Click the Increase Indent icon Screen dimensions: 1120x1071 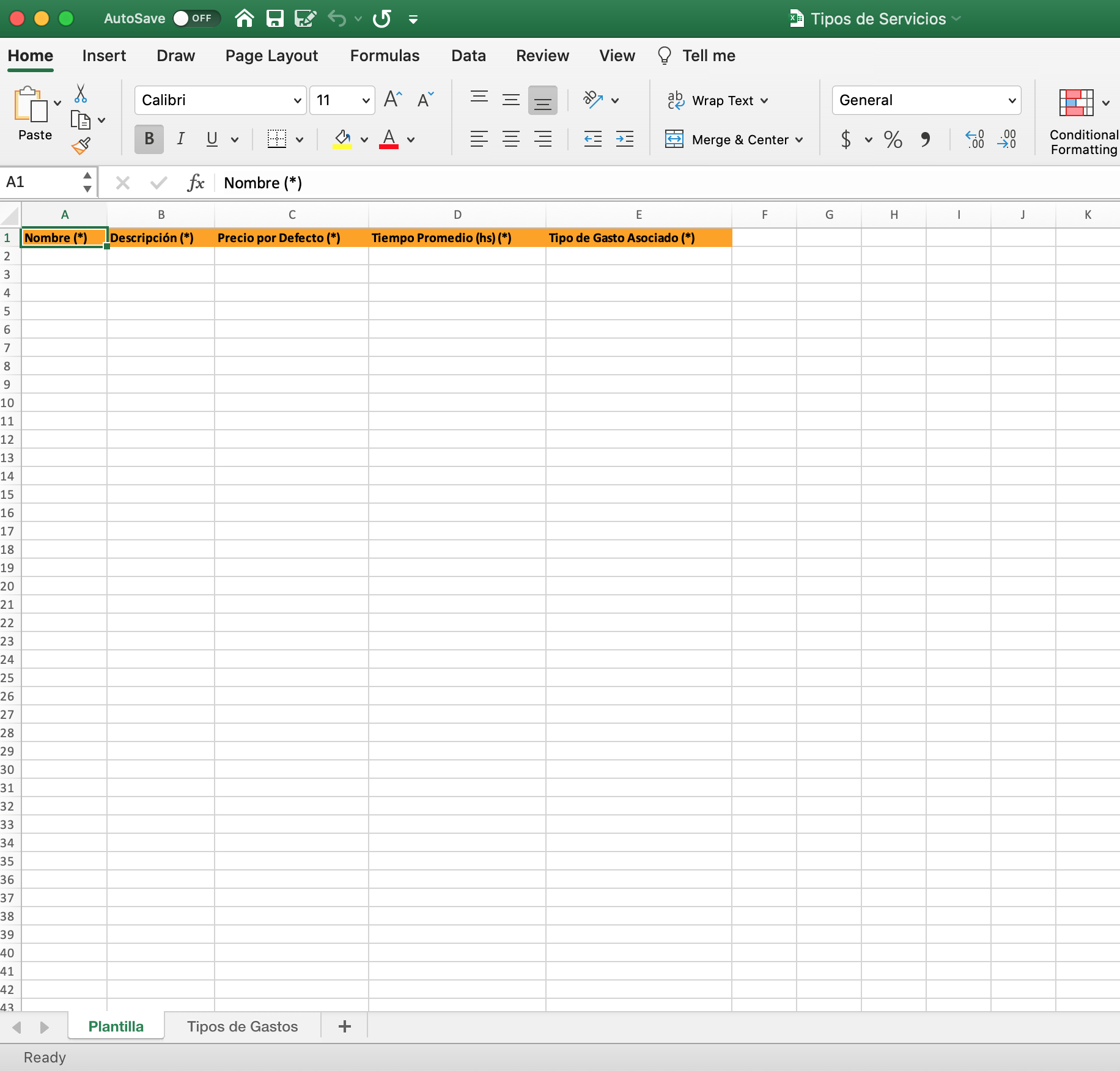coord(624,139)
